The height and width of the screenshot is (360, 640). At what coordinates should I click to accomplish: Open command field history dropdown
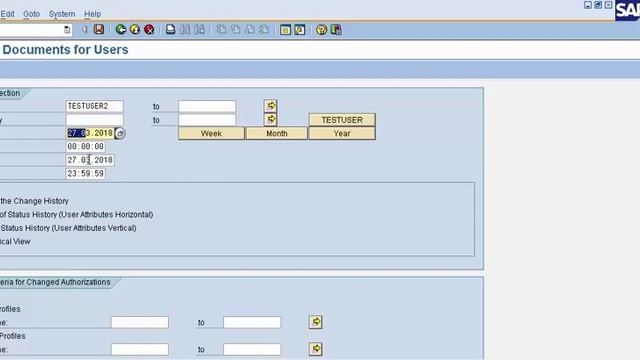[x=67, y=30]
